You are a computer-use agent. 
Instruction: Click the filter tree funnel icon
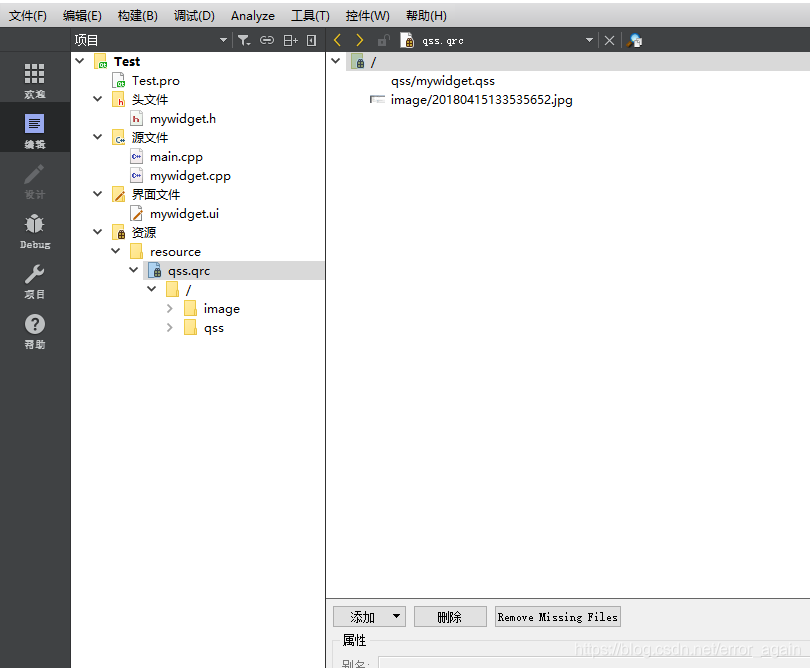[244, 40]
